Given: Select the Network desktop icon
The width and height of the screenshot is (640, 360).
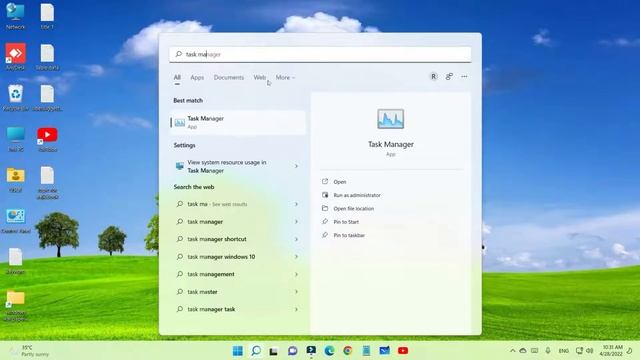Looking at the screenshot, I should click(x=15, y=16).
